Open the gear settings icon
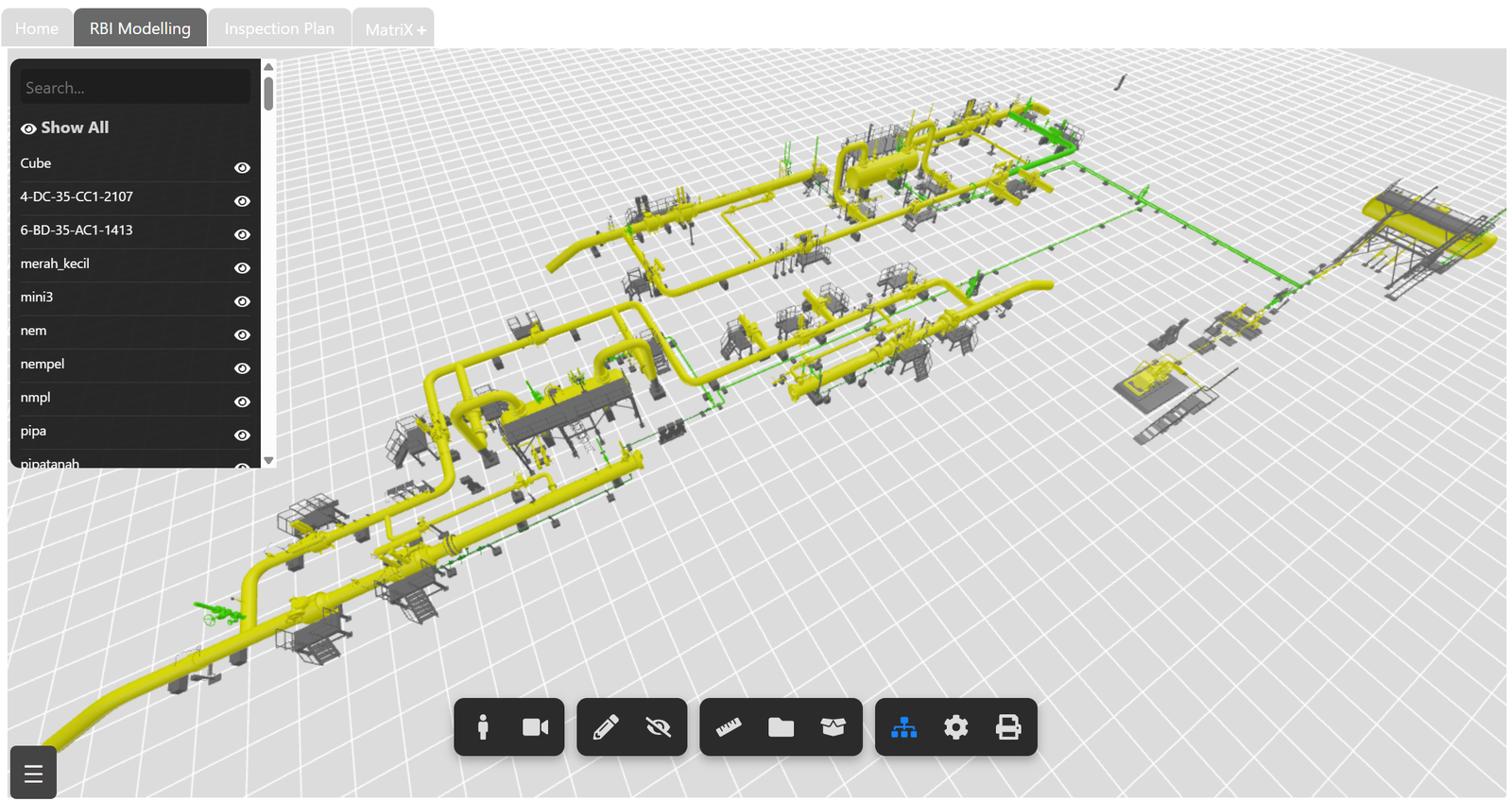Image resolution: width=1512 pixels, height=801 pixels. tap(955, 726)
